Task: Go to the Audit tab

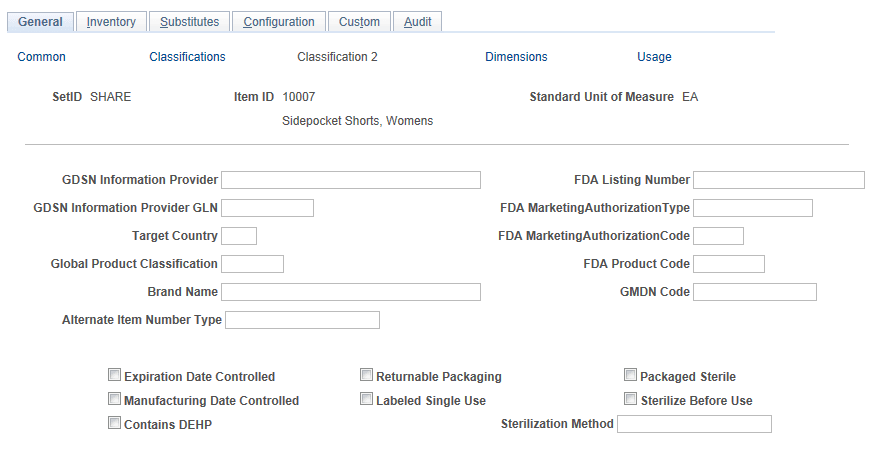Action: 417,22
